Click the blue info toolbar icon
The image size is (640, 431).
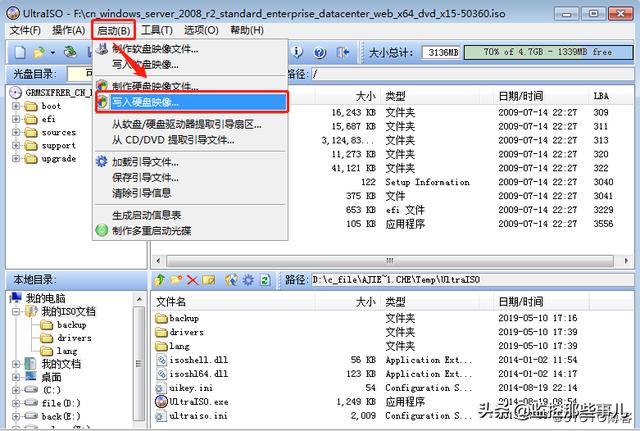[298, 52]
